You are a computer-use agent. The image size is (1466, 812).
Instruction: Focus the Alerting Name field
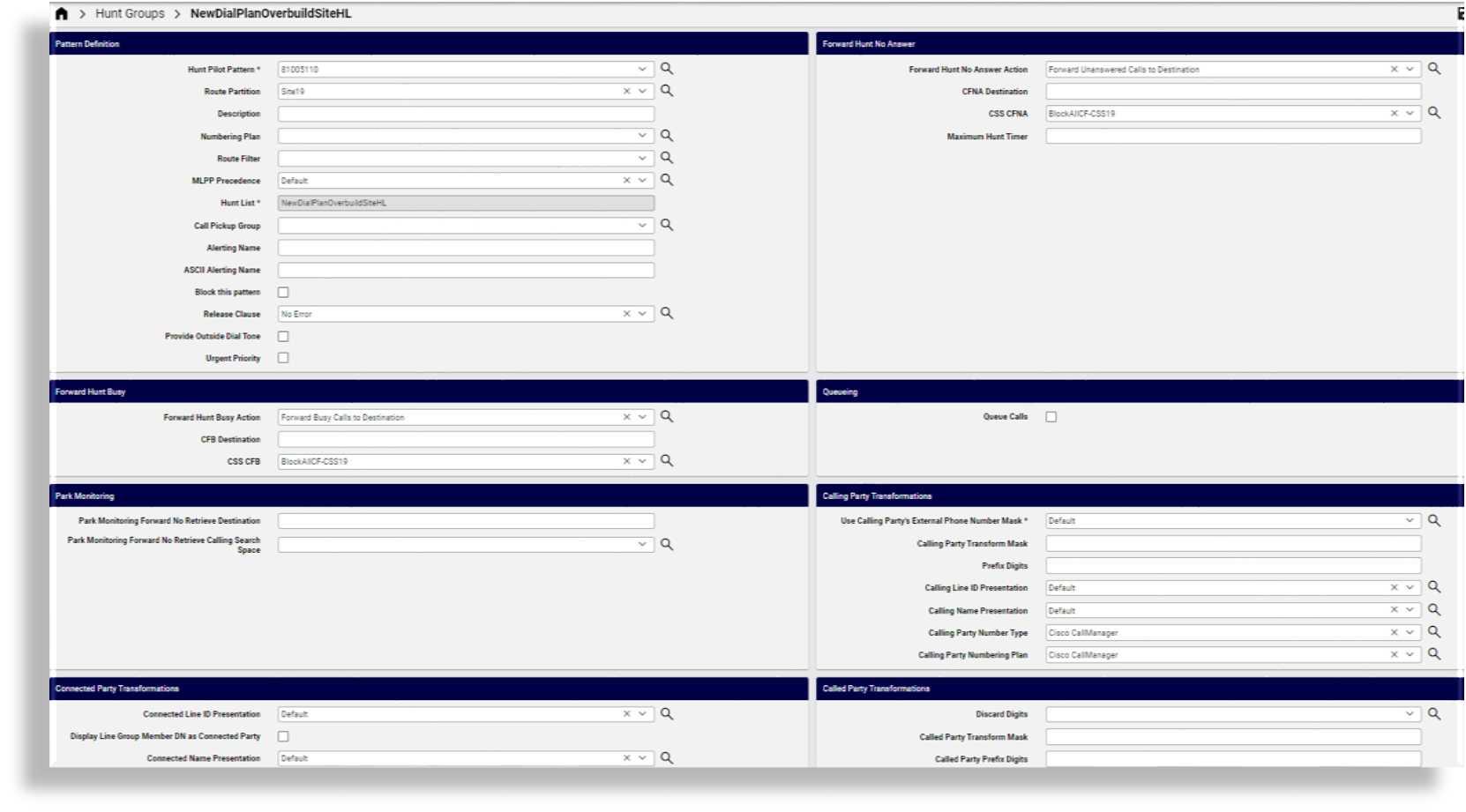(466, 248)
